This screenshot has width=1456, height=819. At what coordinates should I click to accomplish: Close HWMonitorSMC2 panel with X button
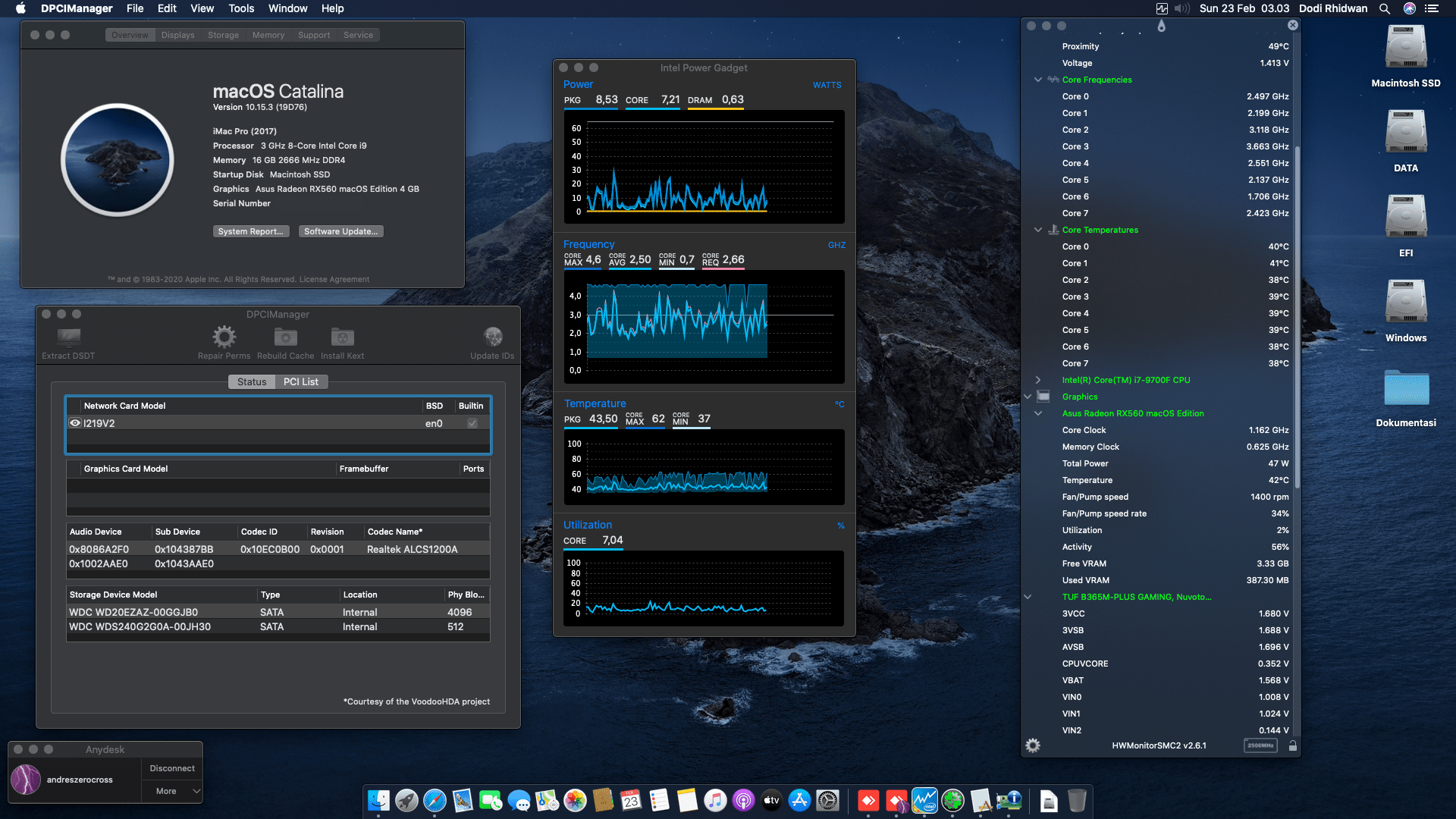pos(1293,25)
